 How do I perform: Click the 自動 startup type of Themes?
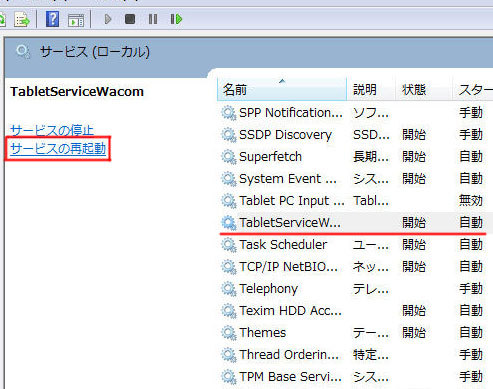(471, 333)
